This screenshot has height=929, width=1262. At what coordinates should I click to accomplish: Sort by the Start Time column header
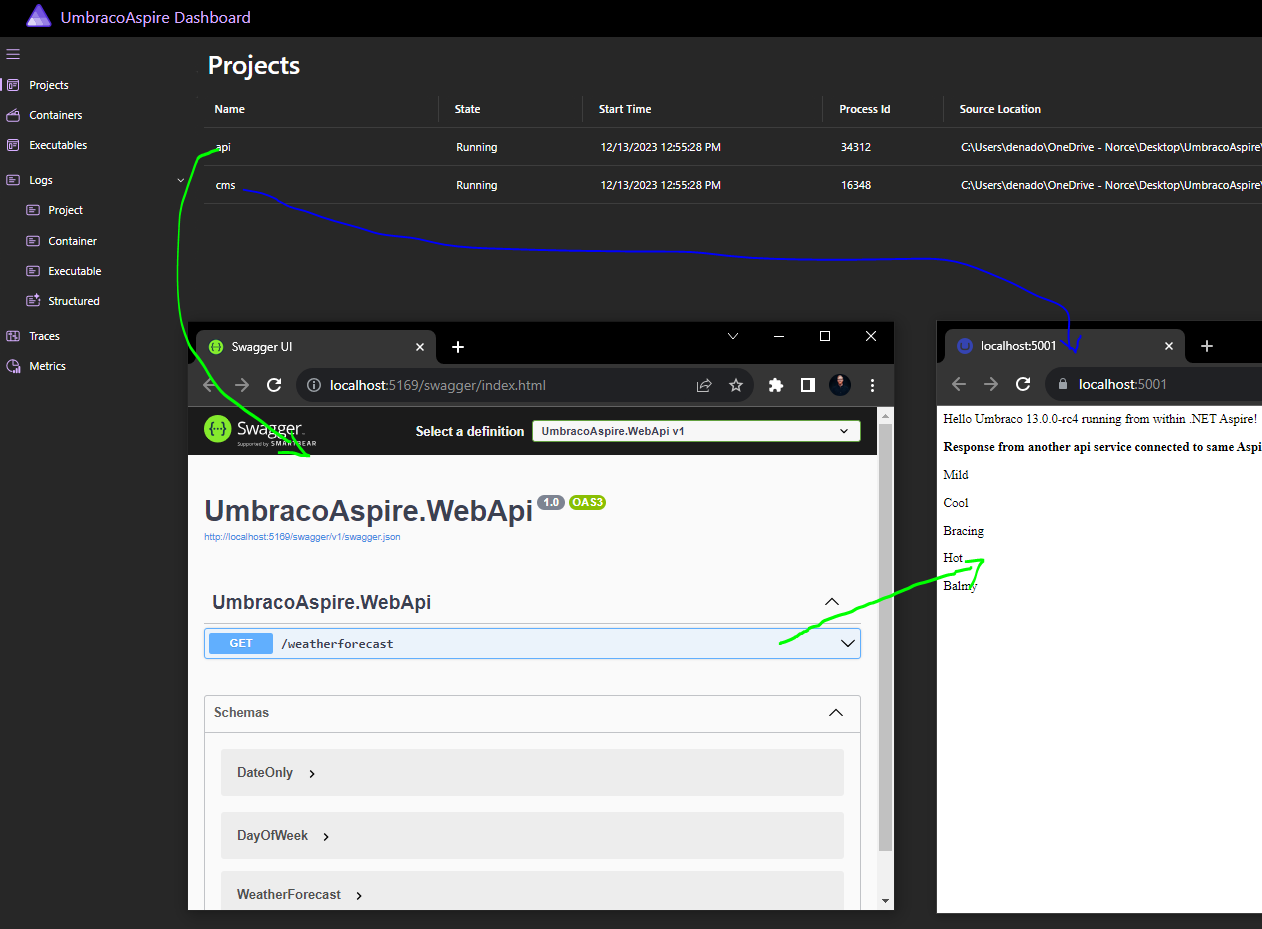625,109
